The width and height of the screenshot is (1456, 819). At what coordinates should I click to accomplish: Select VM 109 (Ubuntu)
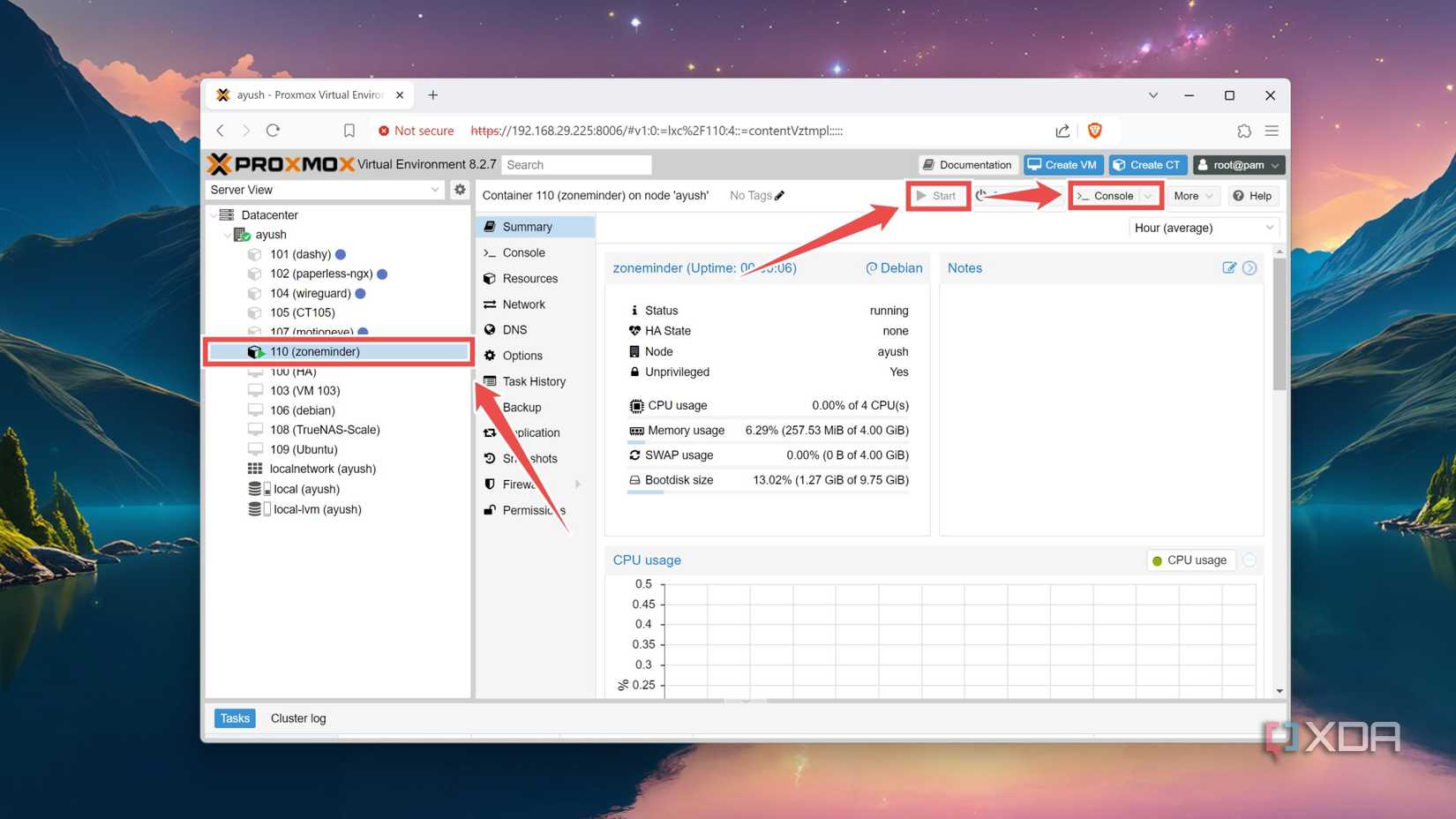pyautogui.click(x=304, y=449)
